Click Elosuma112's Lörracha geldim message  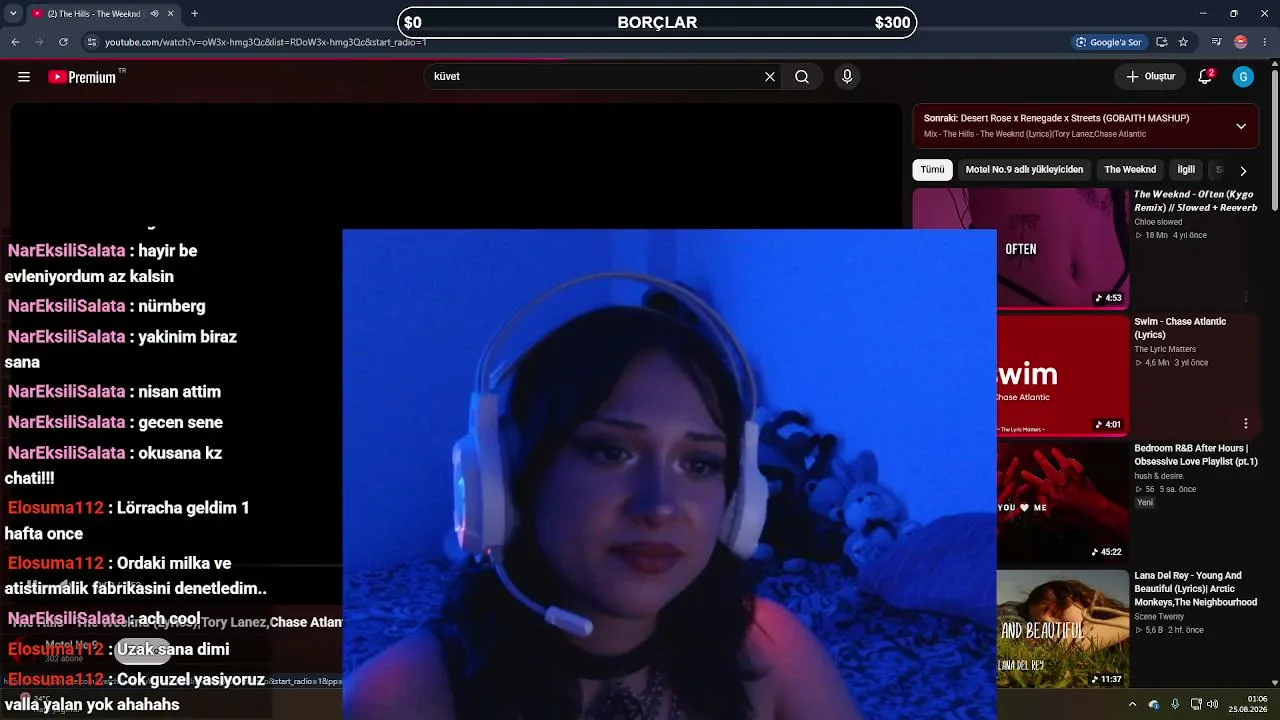pyautogui.click(x=128, y=520)
